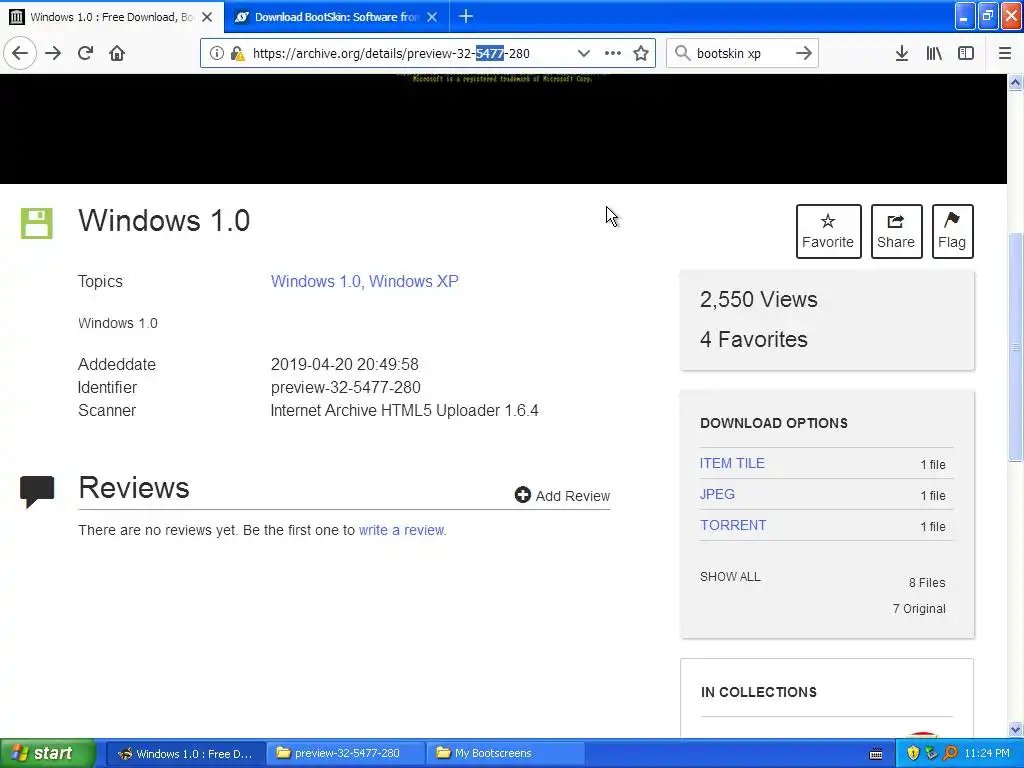Click scrollbar up arrow
Viewport: 1024px width, 768px height.
point(1016,82)
